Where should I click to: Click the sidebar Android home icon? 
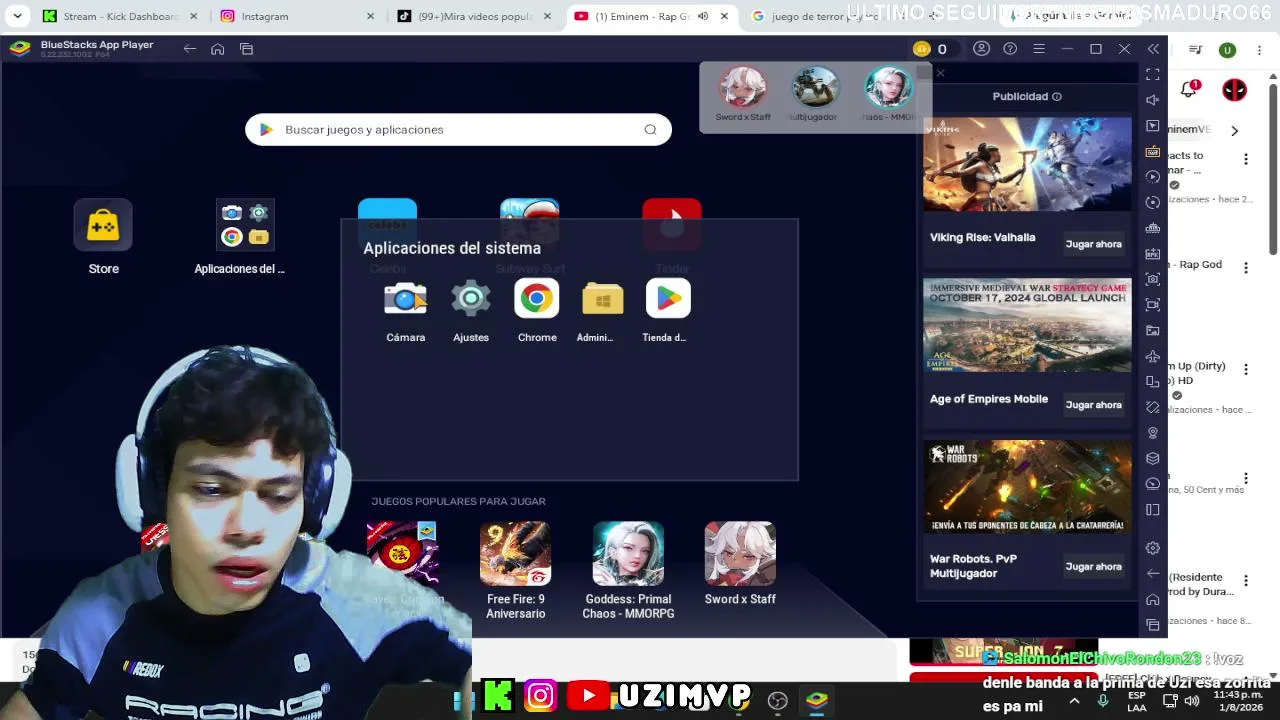tap(1153, 600)
